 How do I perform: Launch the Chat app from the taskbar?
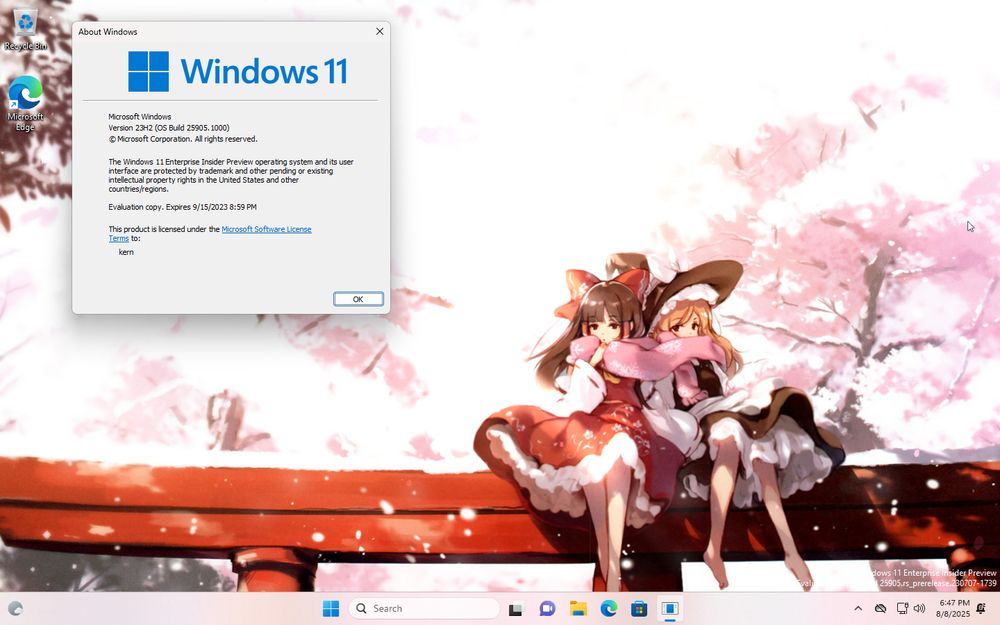pyautogui.click(x=547, y=608)
